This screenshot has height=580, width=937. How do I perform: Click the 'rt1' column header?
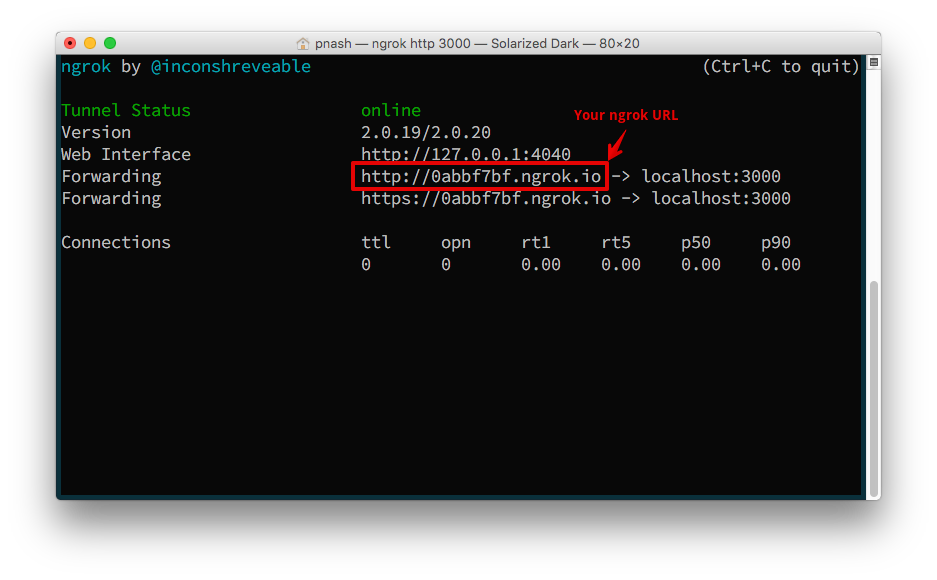536,243
